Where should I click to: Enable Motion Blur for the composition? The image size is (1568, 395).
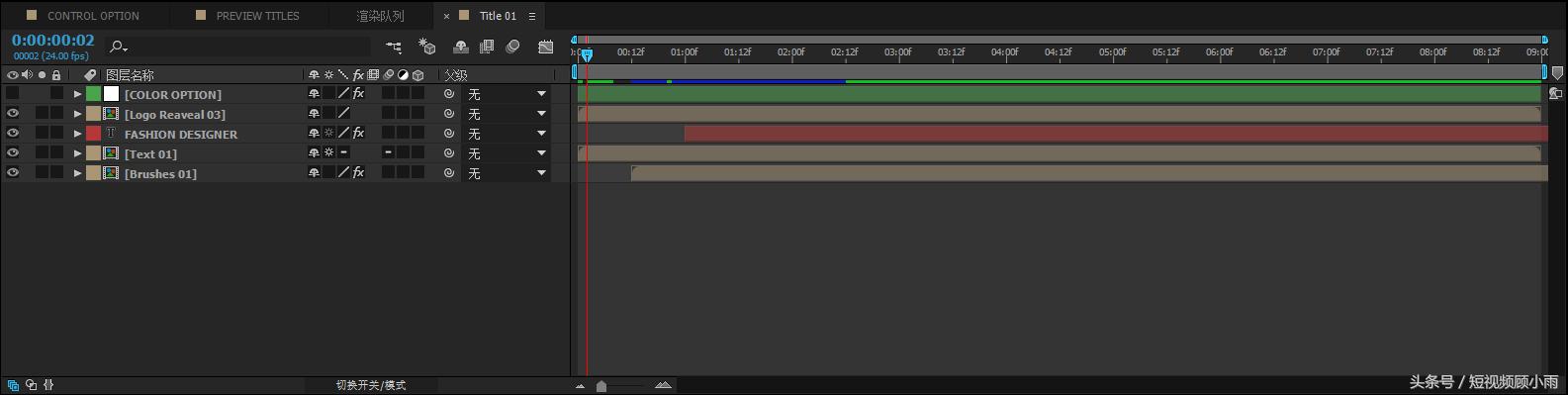(513, 47)
